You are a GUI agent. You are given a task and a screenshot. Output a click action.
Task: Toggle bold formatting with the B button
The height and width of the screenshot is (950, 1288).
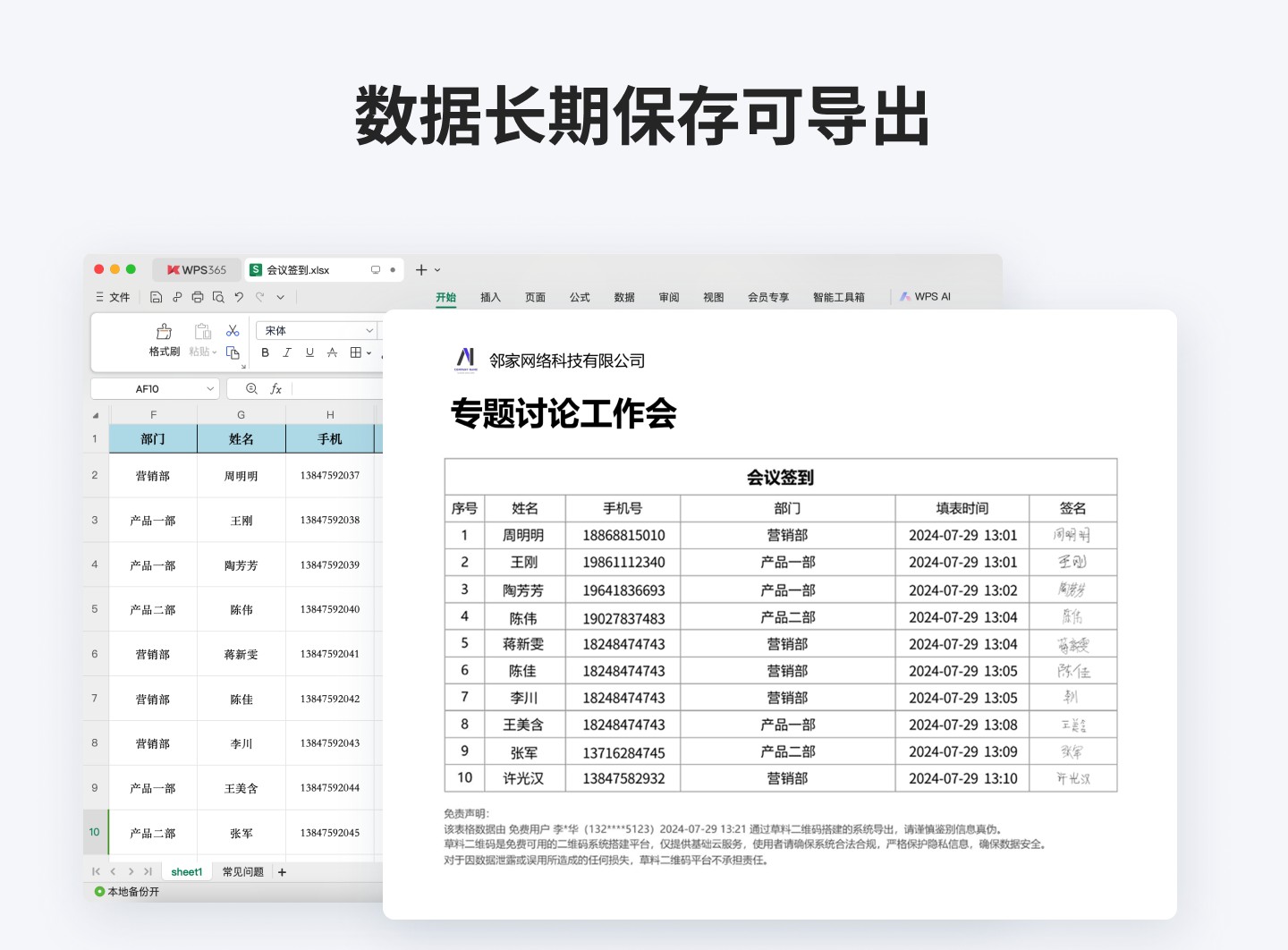point(265,353)
